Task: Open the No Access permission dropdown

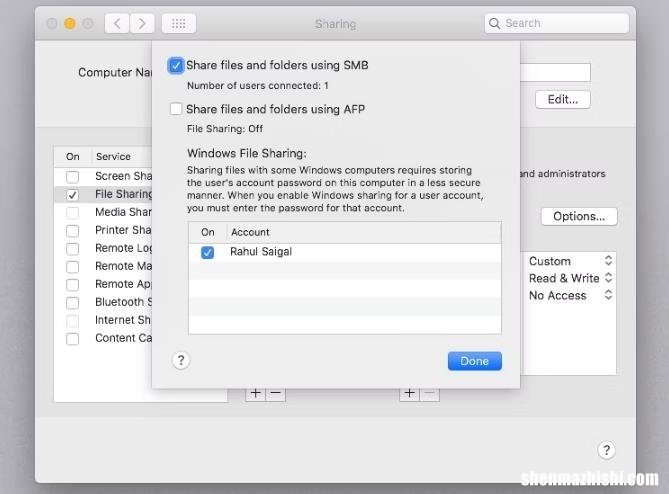Action: pos(570,295)
